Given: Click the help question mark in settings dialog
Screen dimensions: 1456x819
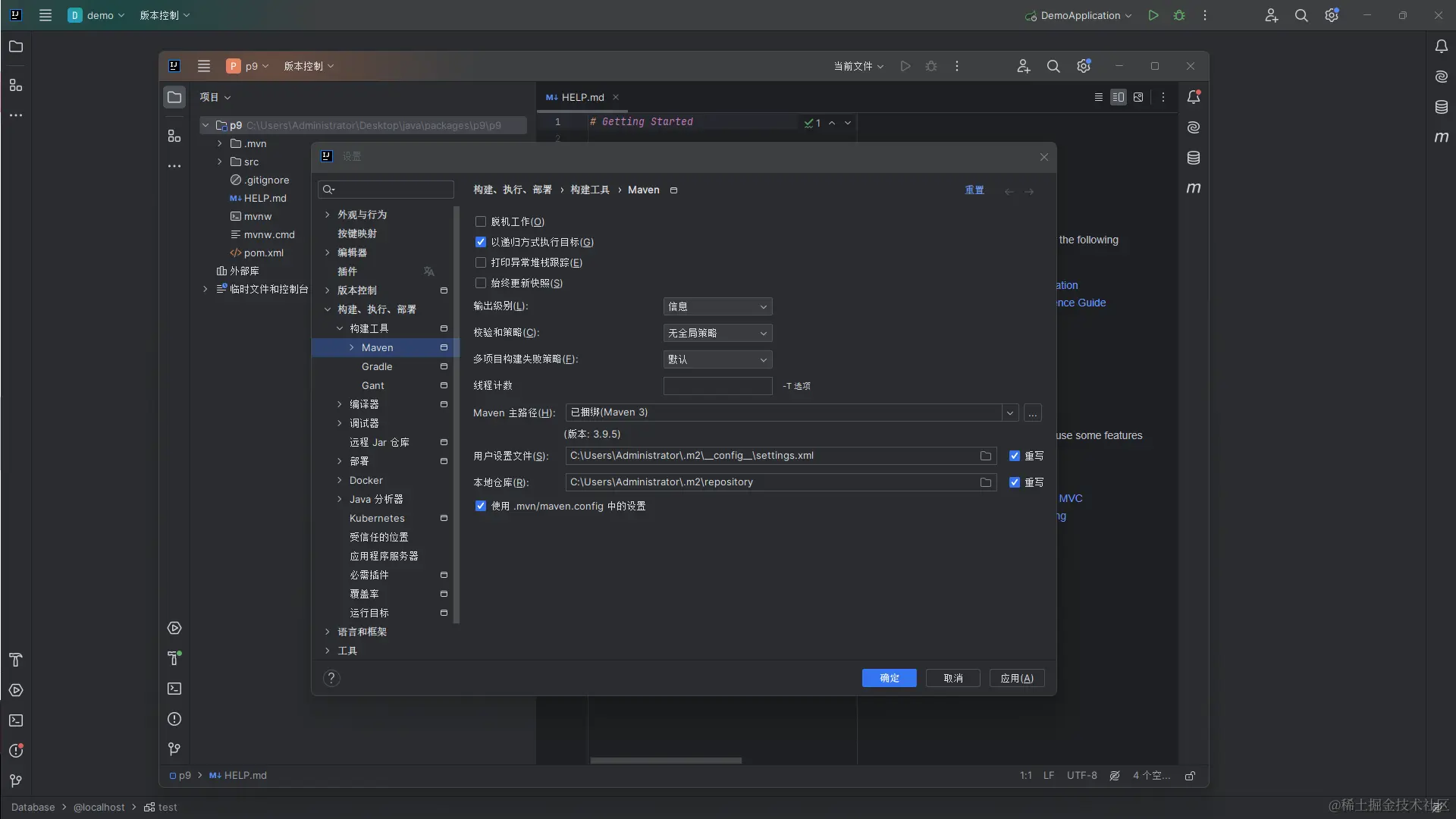Looking at the screenshot, I should [x=331, y=678].
